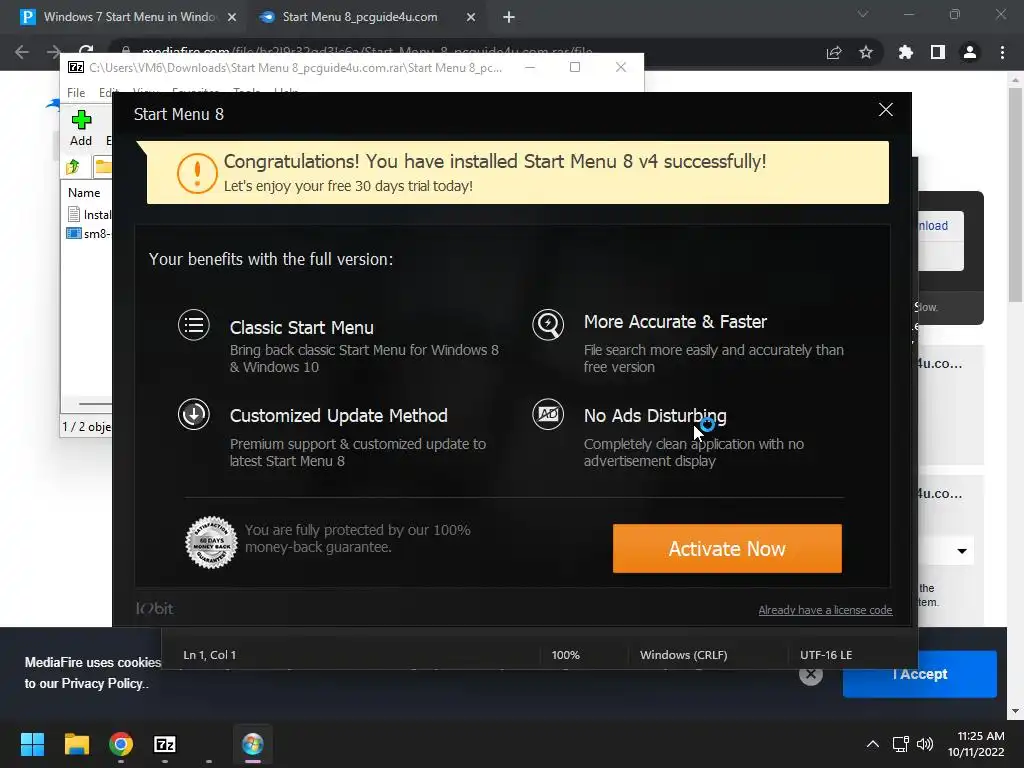
Task: Click the browser page vertical scrollbar
Action: click(1015, 196)
